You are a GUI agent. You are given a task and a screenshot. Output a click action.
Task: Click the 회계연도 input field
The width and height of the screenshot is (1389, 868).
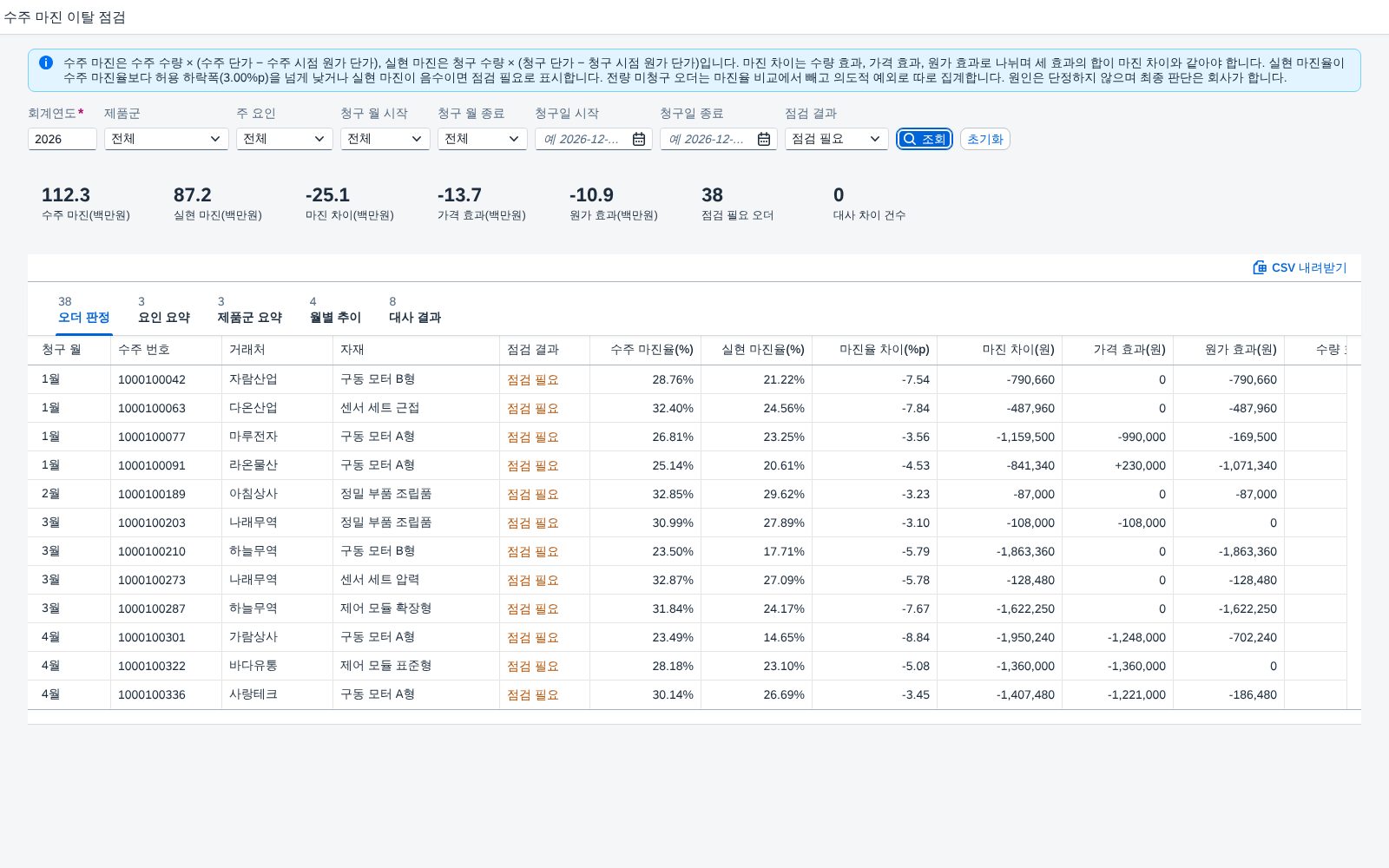click(63, 139)
